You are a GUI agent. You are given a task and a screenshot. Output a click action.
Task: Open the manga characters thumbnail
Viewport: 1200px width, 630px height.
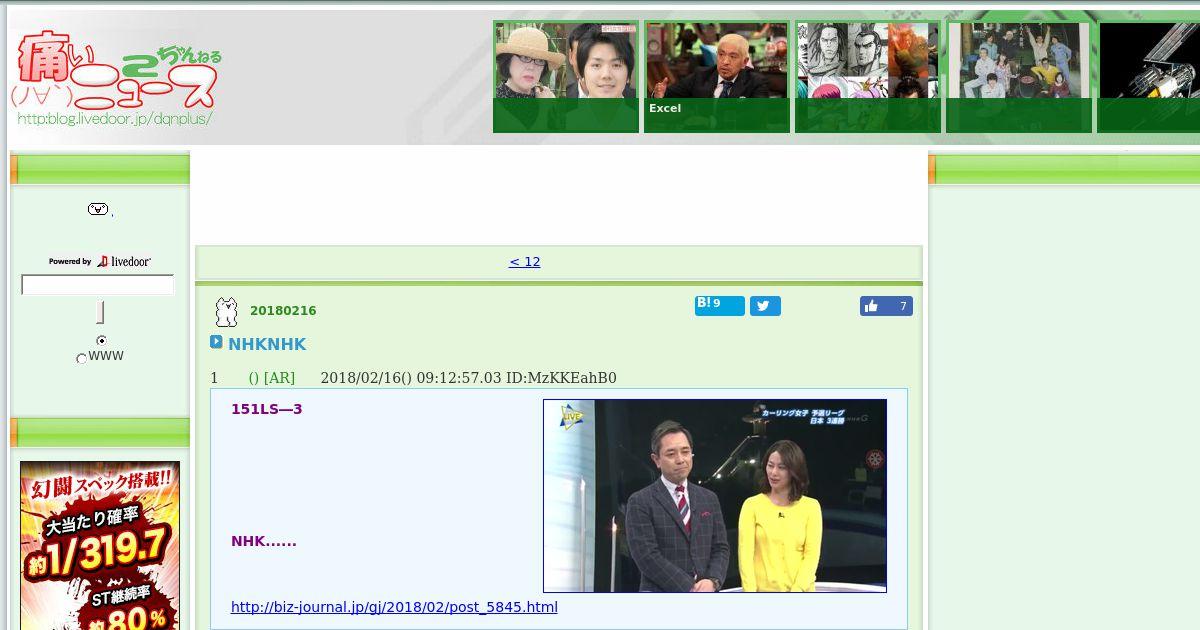pos(868,77)
